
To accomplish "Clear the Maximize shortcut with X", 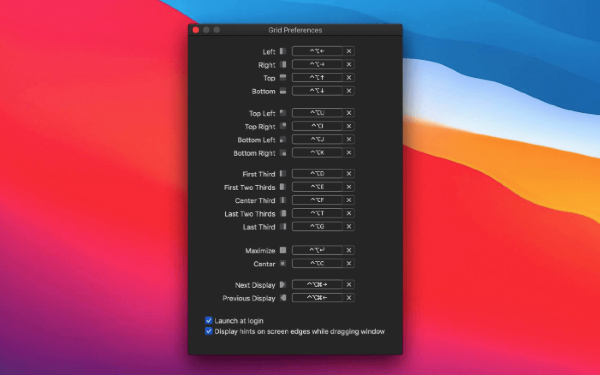I will (349, 250).
